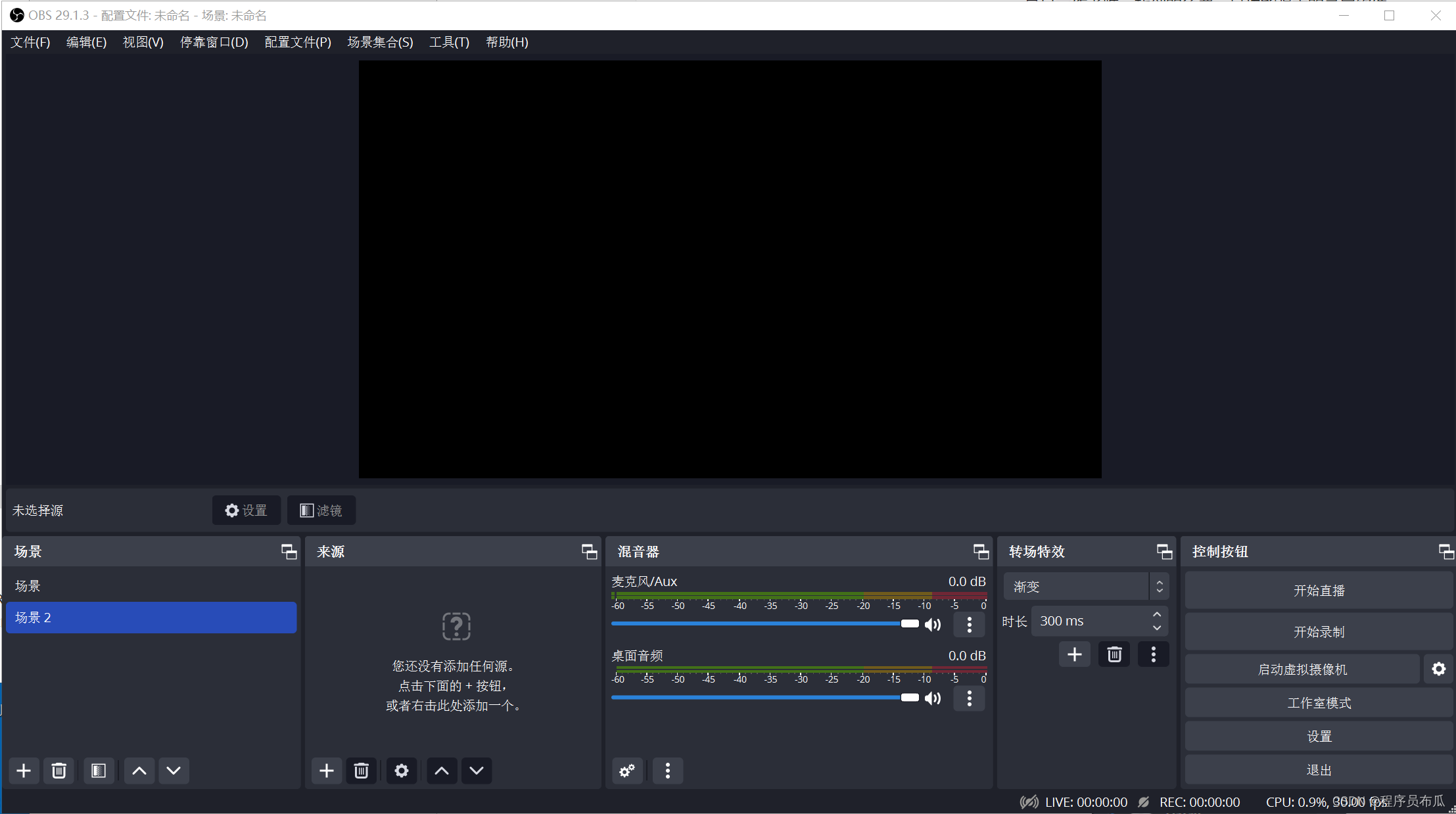Move source up arrow in Sources panel
This screenshot has height=814, width=1456.
[442, 771]
